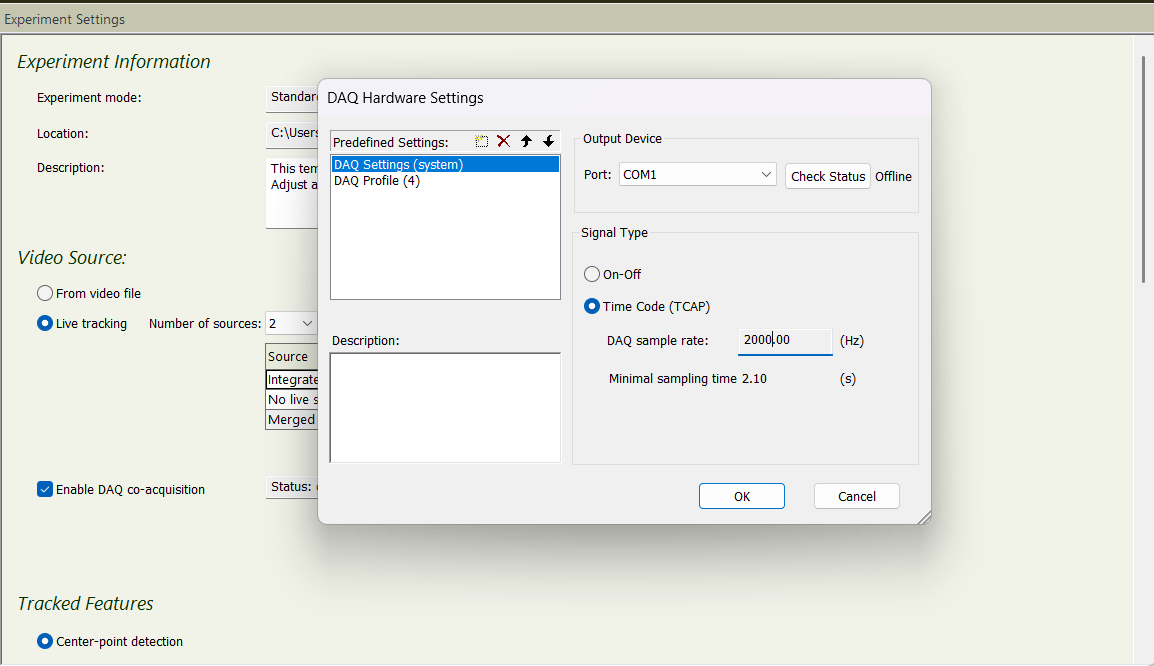Click into the DAQ sample rate field
The image size is (1154, 666).
pos(784,340)
